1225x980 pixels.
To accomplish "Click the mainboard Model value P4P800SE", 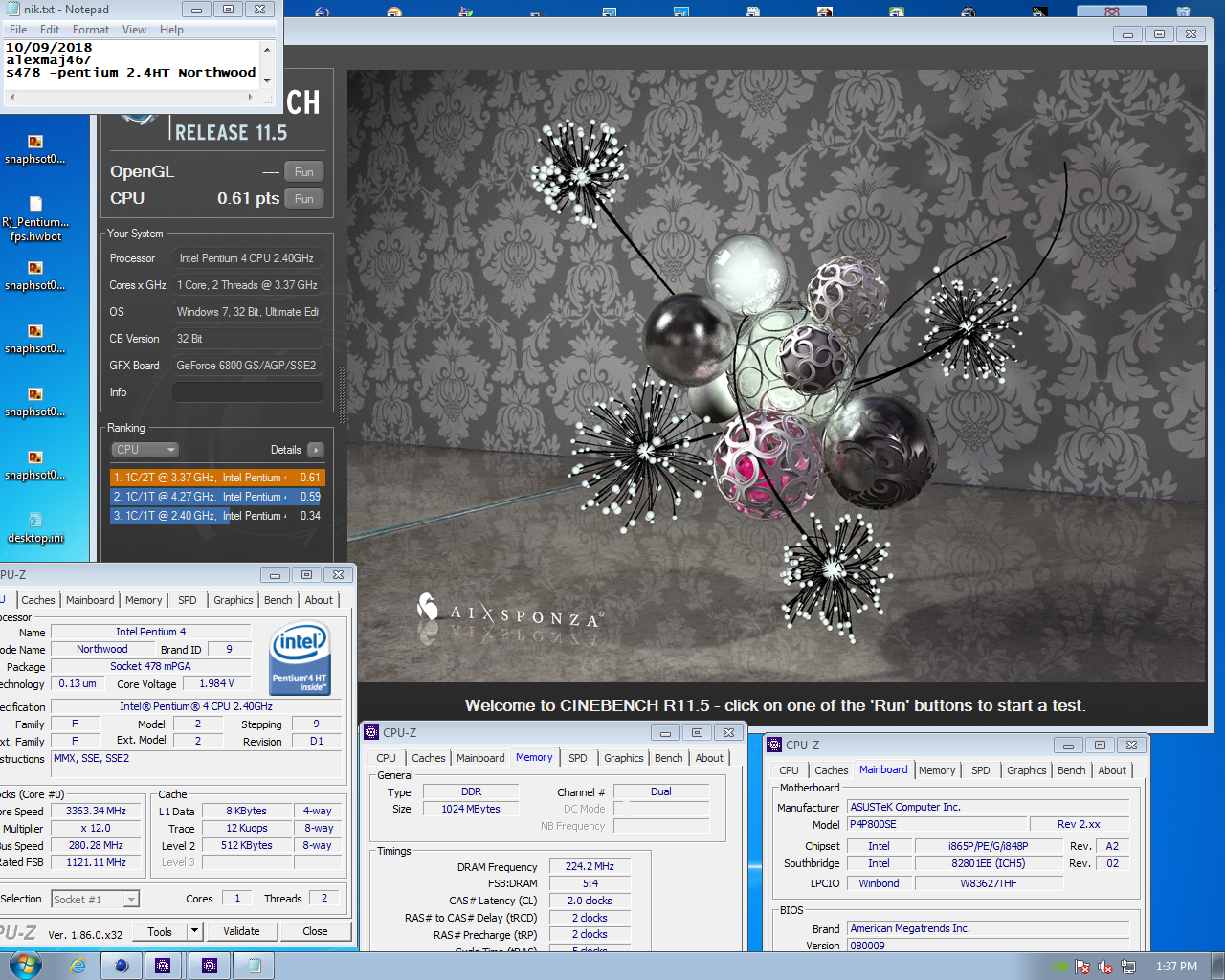I will pos(937,824).
